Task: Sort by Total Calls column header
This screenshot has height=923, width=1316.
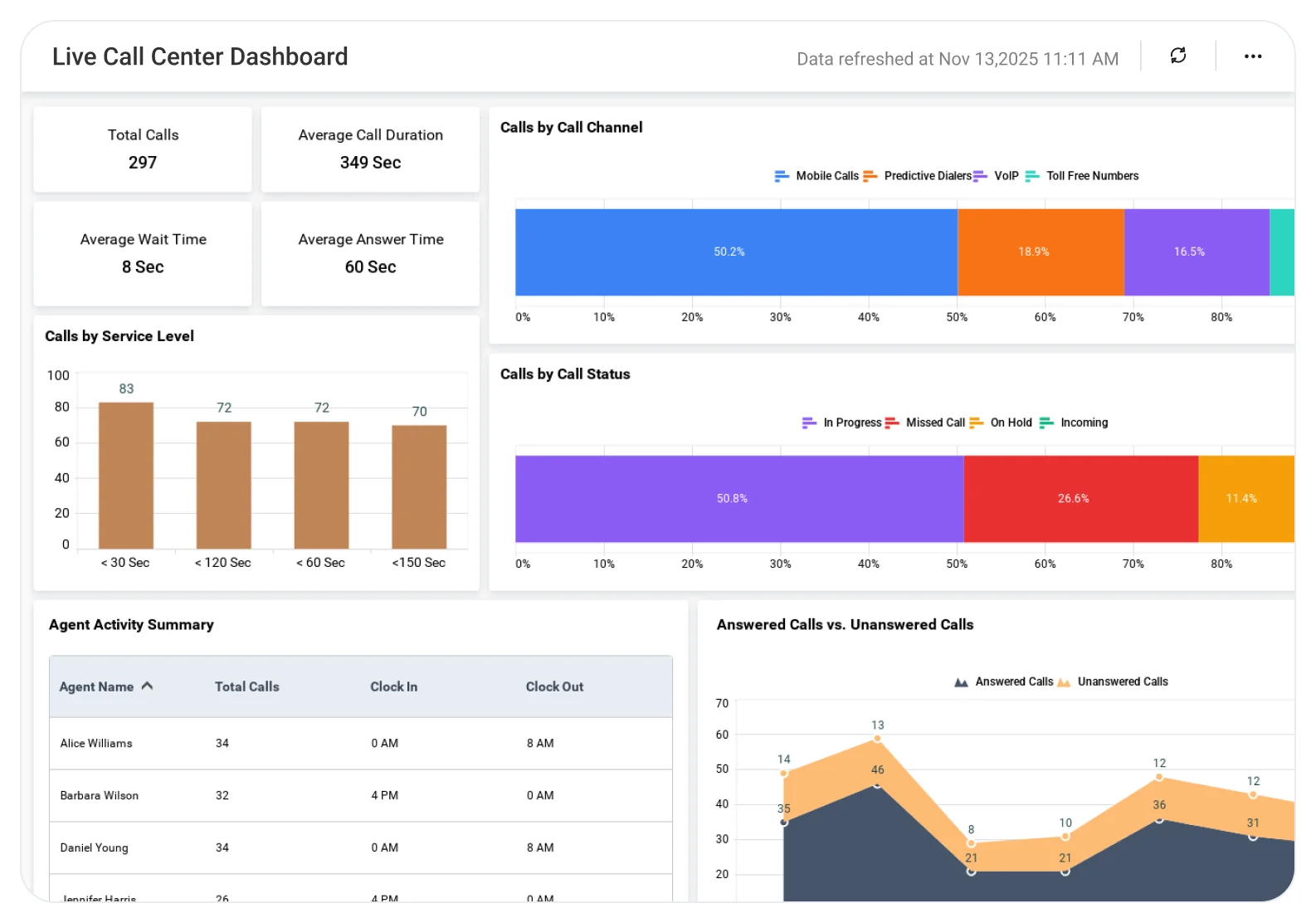Action: [x=246, y=686]
